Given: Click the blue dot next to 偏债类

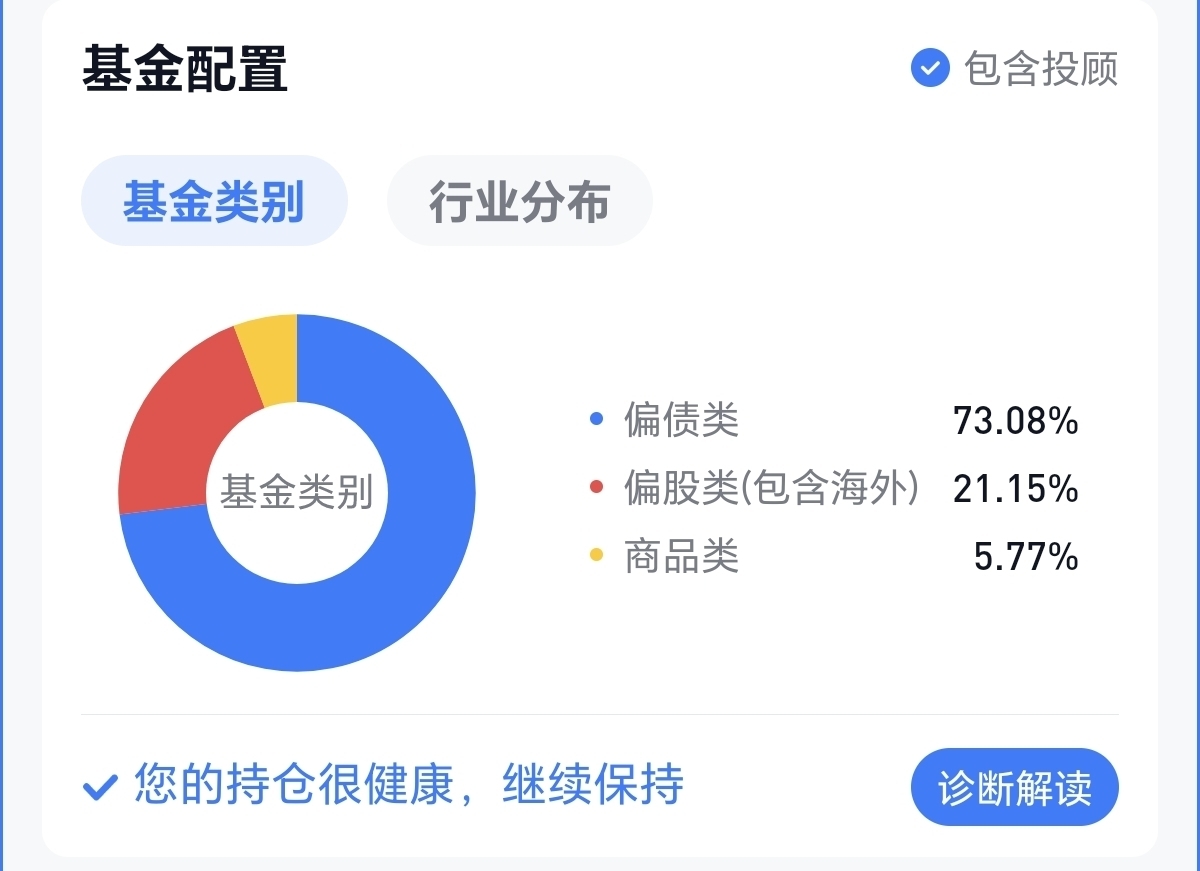Looking at the screenshot, I should 597,420.
